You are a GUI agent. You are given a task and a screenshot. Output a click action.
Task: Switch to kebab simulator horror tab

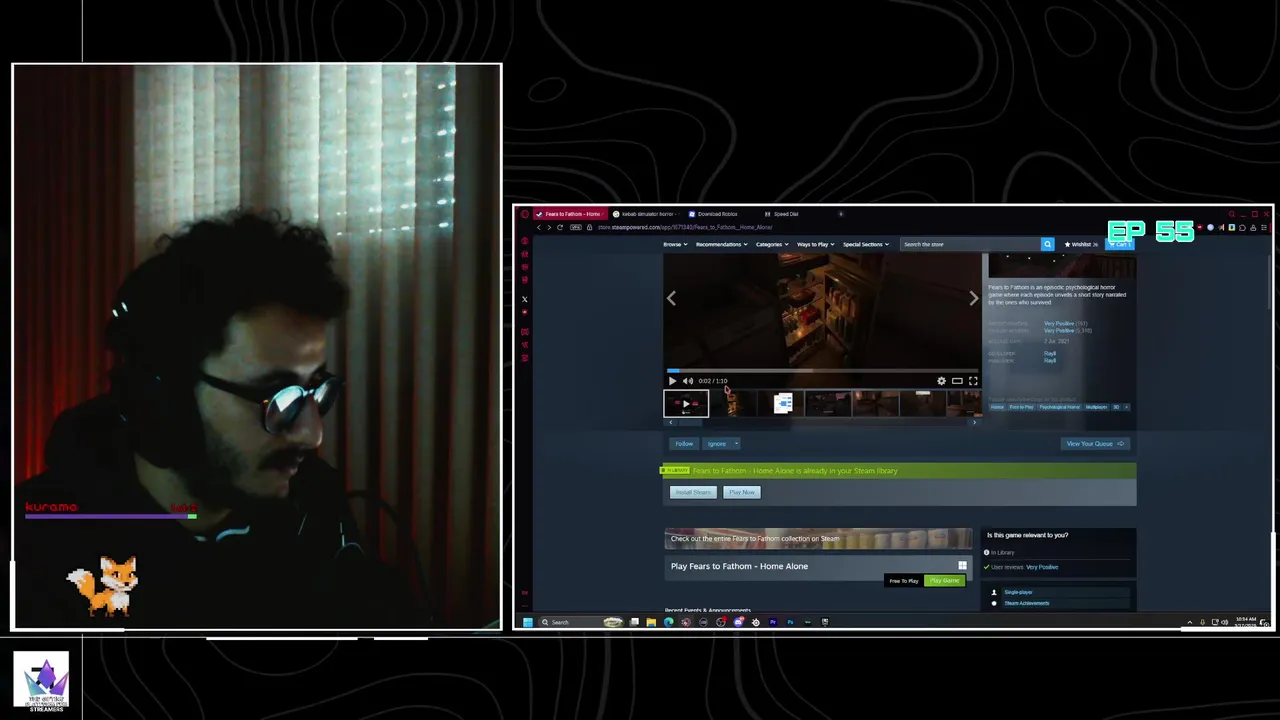[x=645, y=214]
